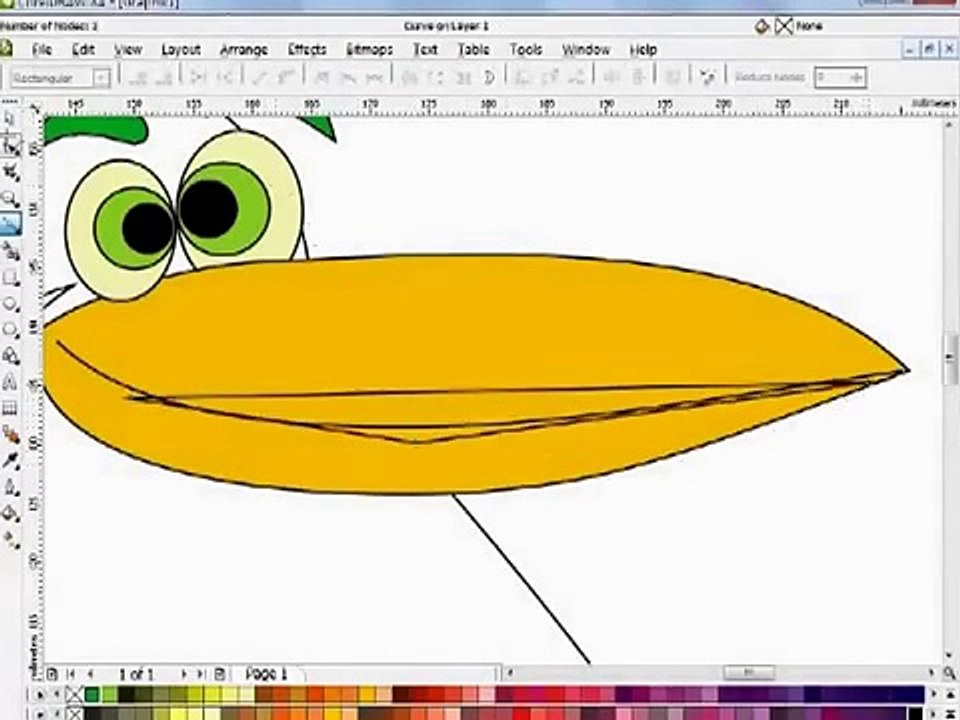Open the Edit menu
Screen dimensions: 960x720
tap(83, 50)
